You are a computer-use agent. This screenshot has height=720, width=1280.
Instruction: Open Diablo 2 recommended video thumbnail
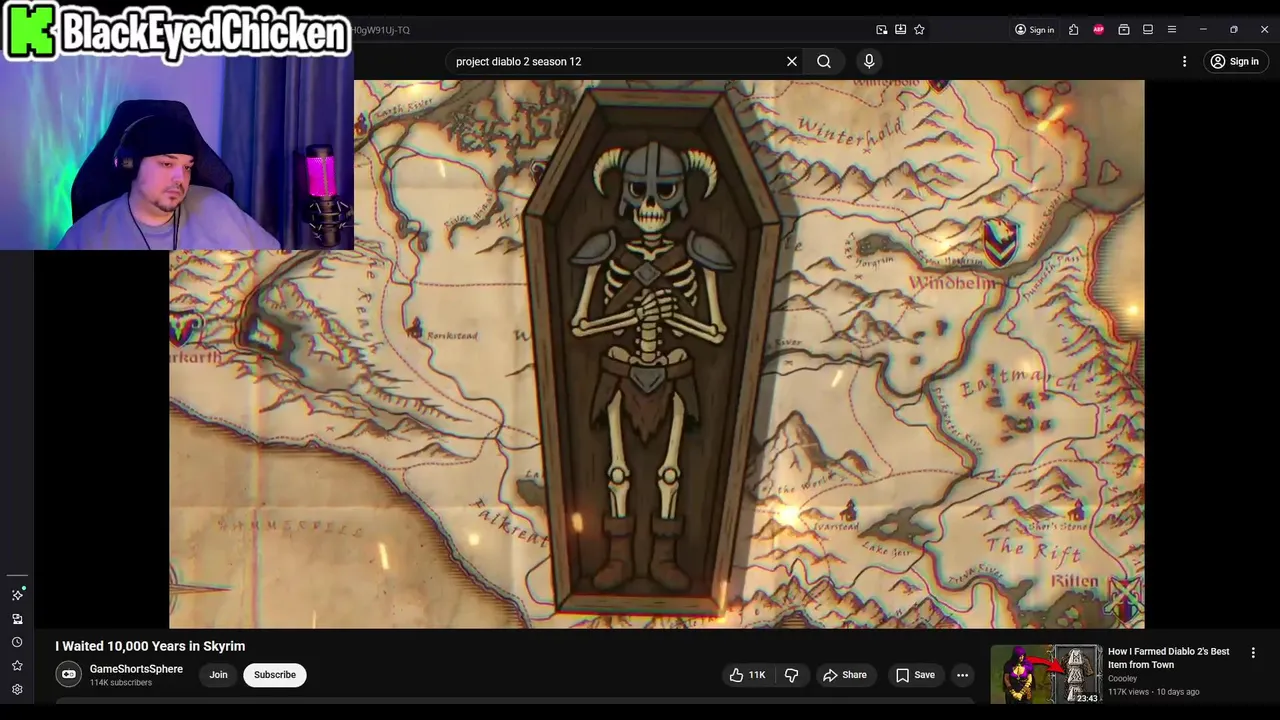[1045, 675]
